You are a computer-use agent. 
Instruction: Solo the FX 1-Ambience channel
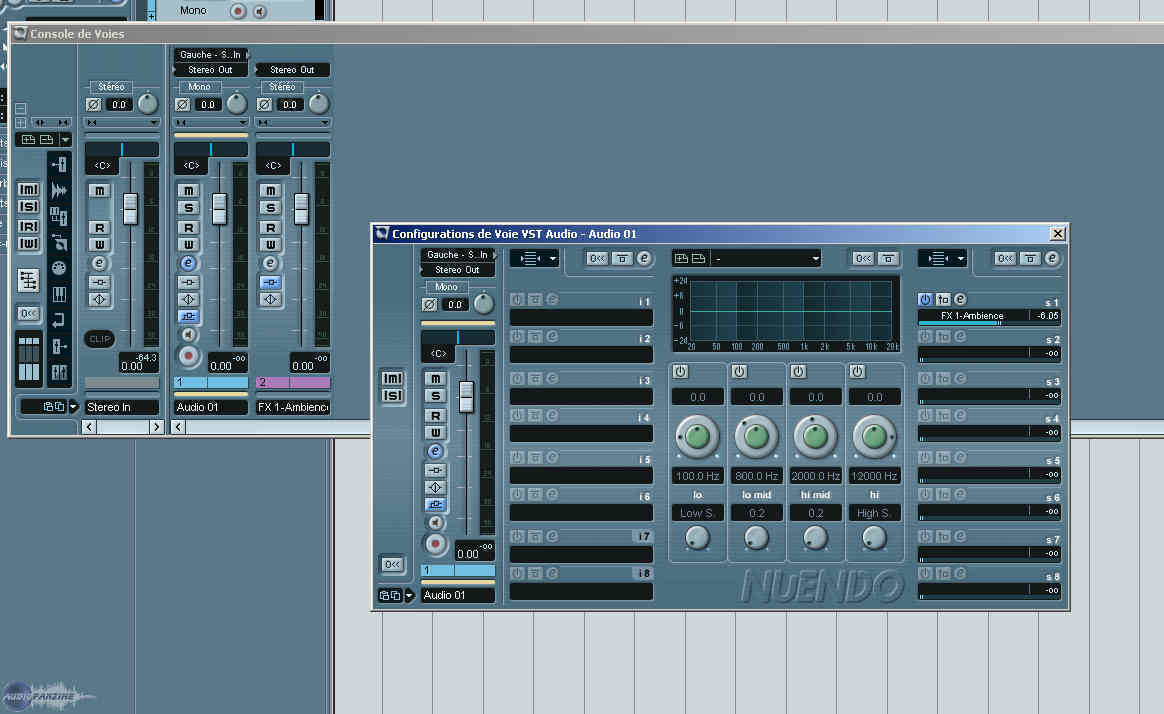(270, 208)
